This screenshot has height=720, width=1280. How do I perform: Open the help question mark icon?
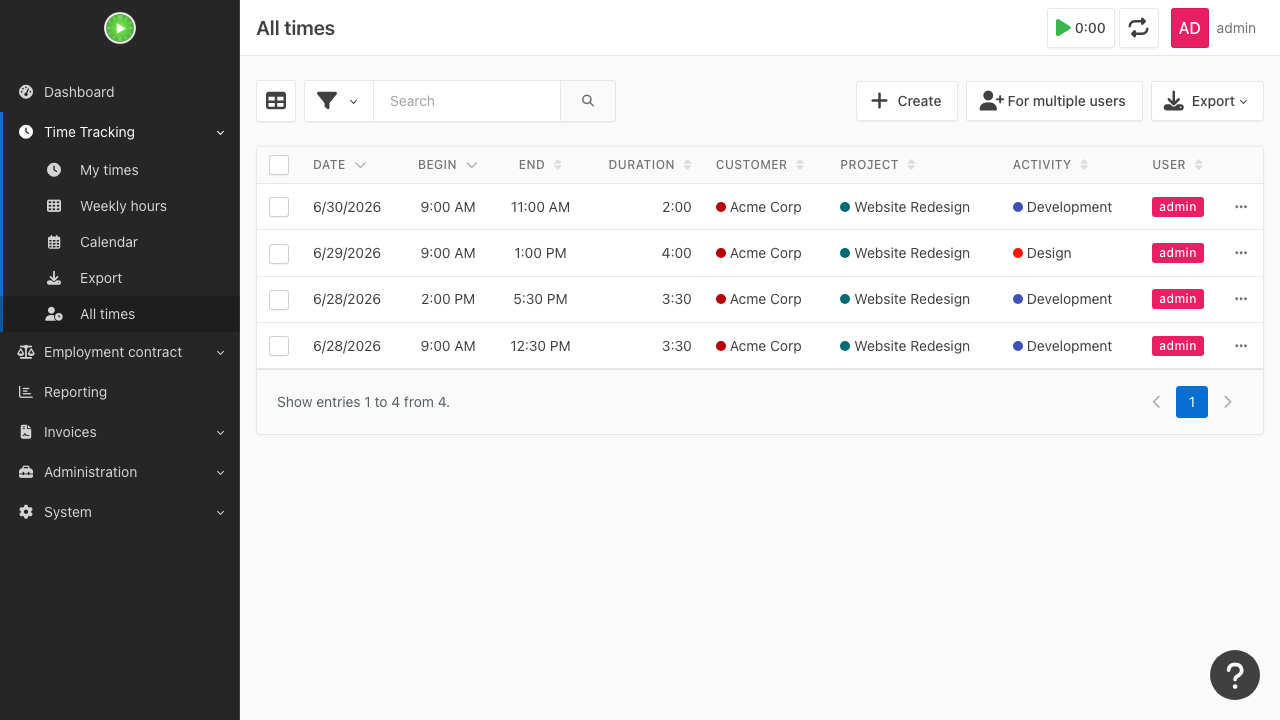(1235, 675)
